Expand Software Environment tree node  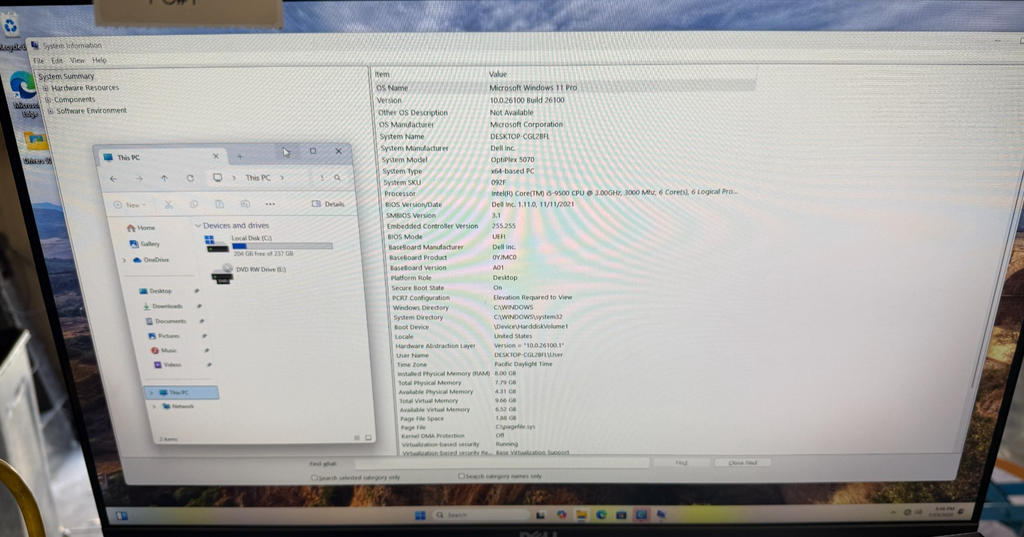click(49, 111)
